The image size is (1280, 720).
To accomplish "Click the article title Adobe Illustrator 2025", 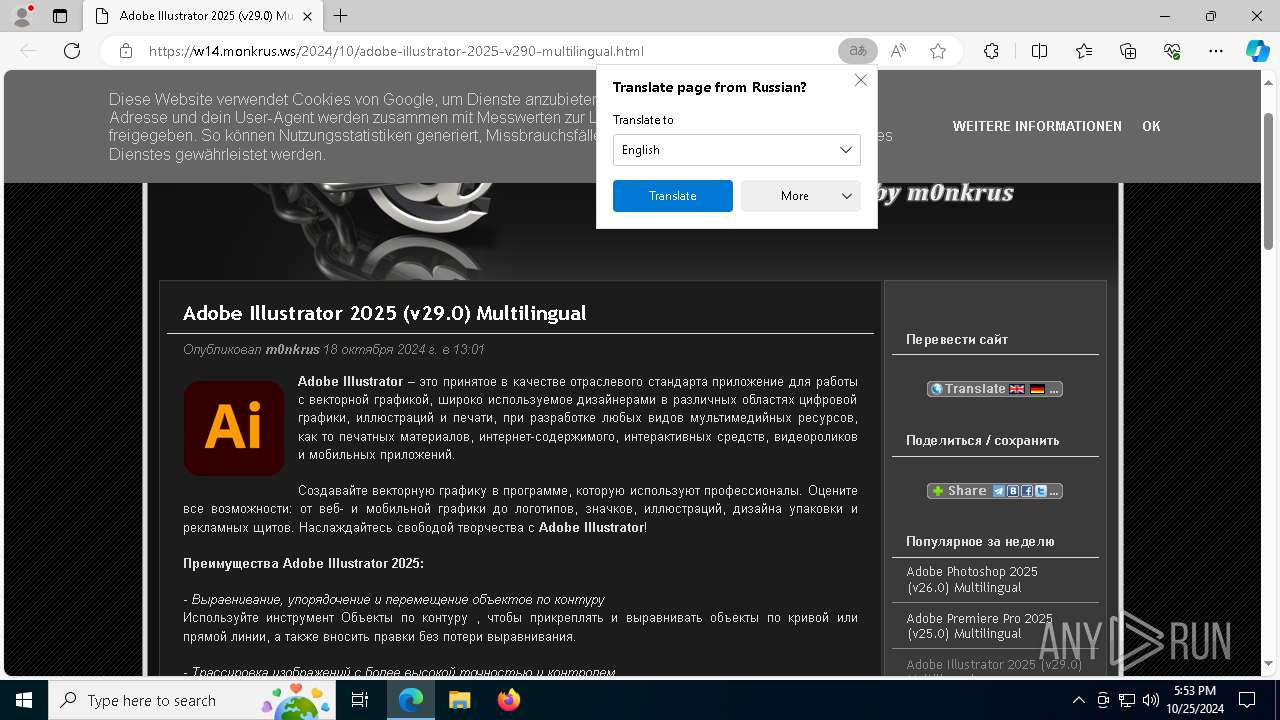I will click(x=384, y=313).
